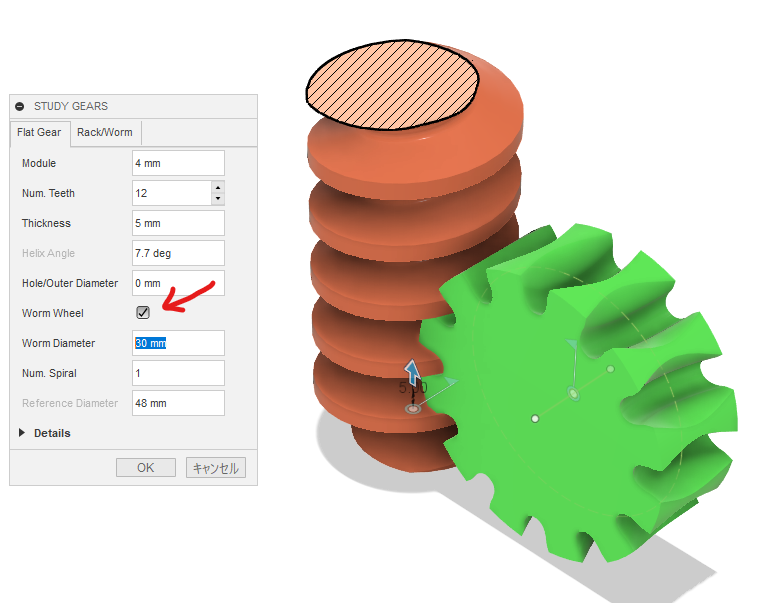Image resolution: width=767 pixels, height=603 pixels.
Task: Click the Hole/Outer Diameter field
Action: pos(177,283)
